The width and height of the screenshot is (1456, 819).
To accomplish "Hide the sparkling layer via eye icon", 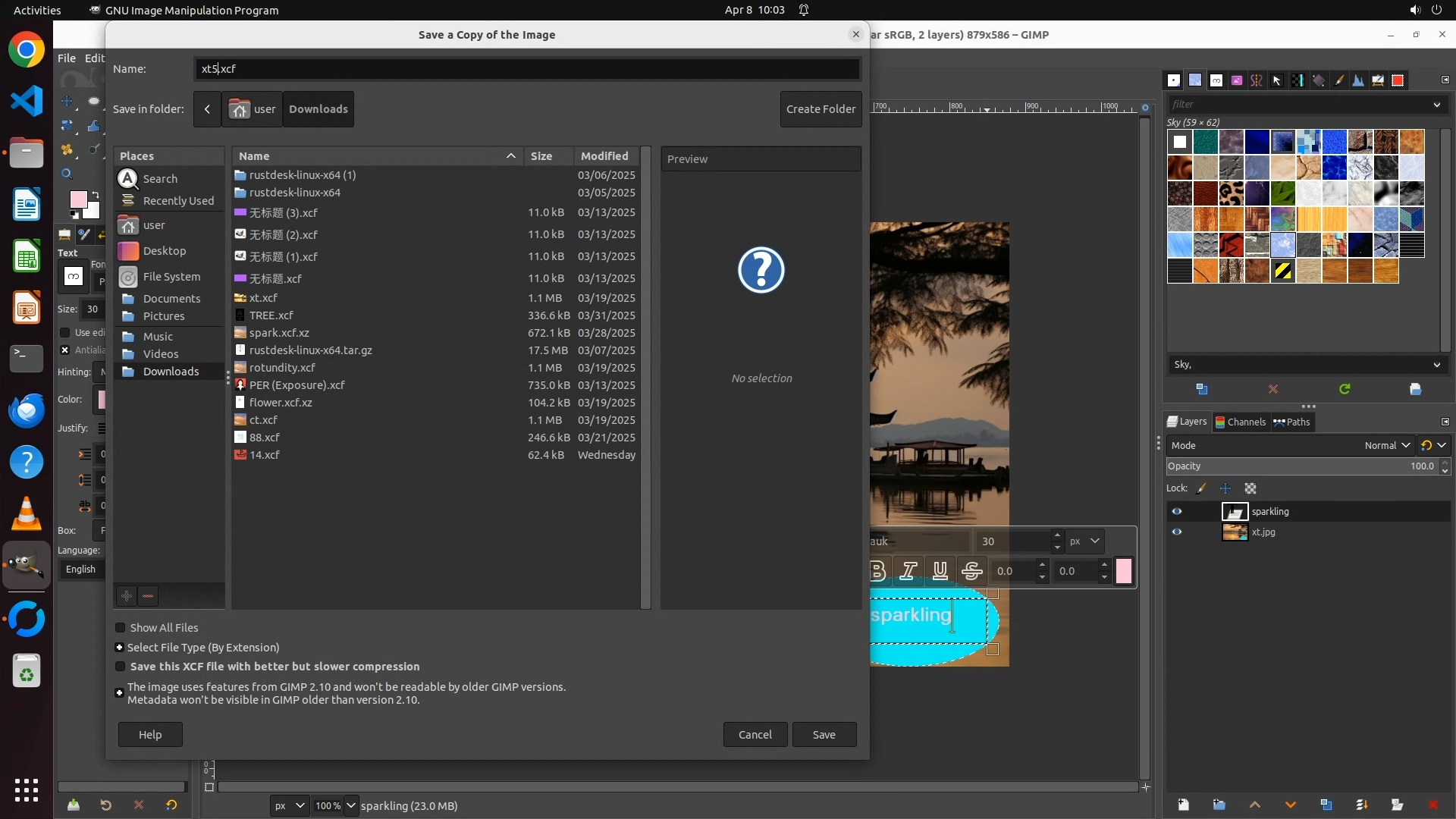I will (1176, 511).
